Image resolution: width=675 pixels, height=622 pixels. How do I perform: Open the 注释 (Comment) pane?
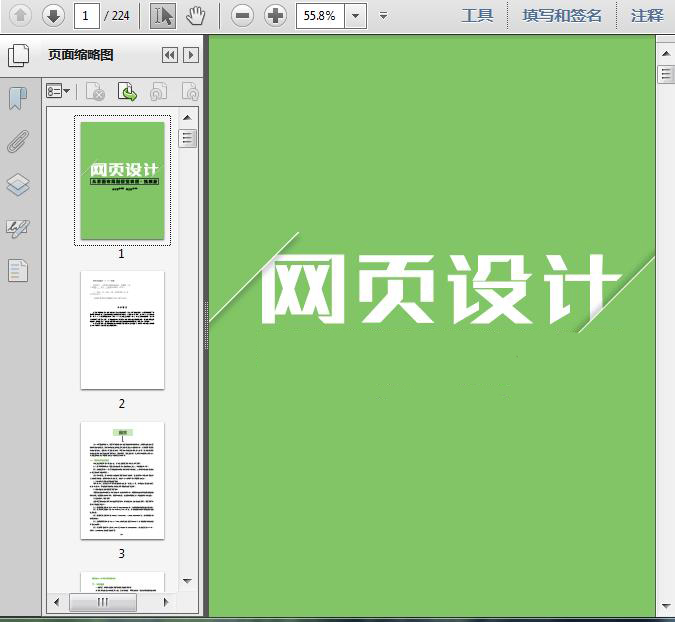[x=647, y=15]
